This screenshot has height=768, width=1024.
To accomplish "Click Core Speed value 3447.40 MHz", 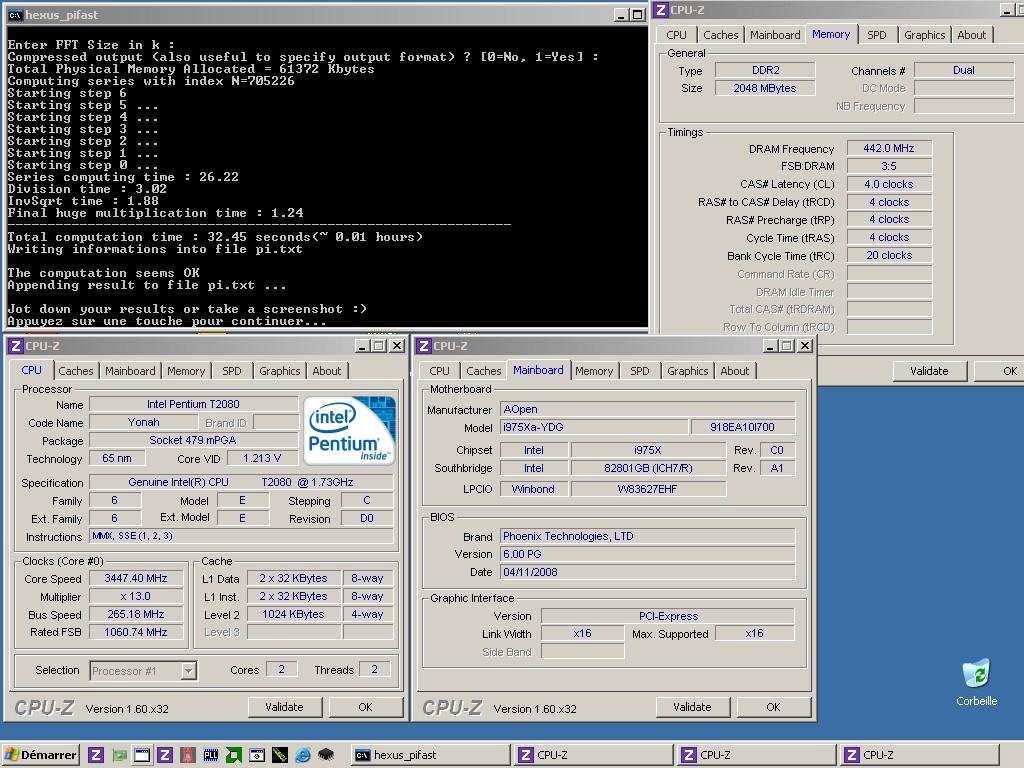I will click(x=136, y=579).
